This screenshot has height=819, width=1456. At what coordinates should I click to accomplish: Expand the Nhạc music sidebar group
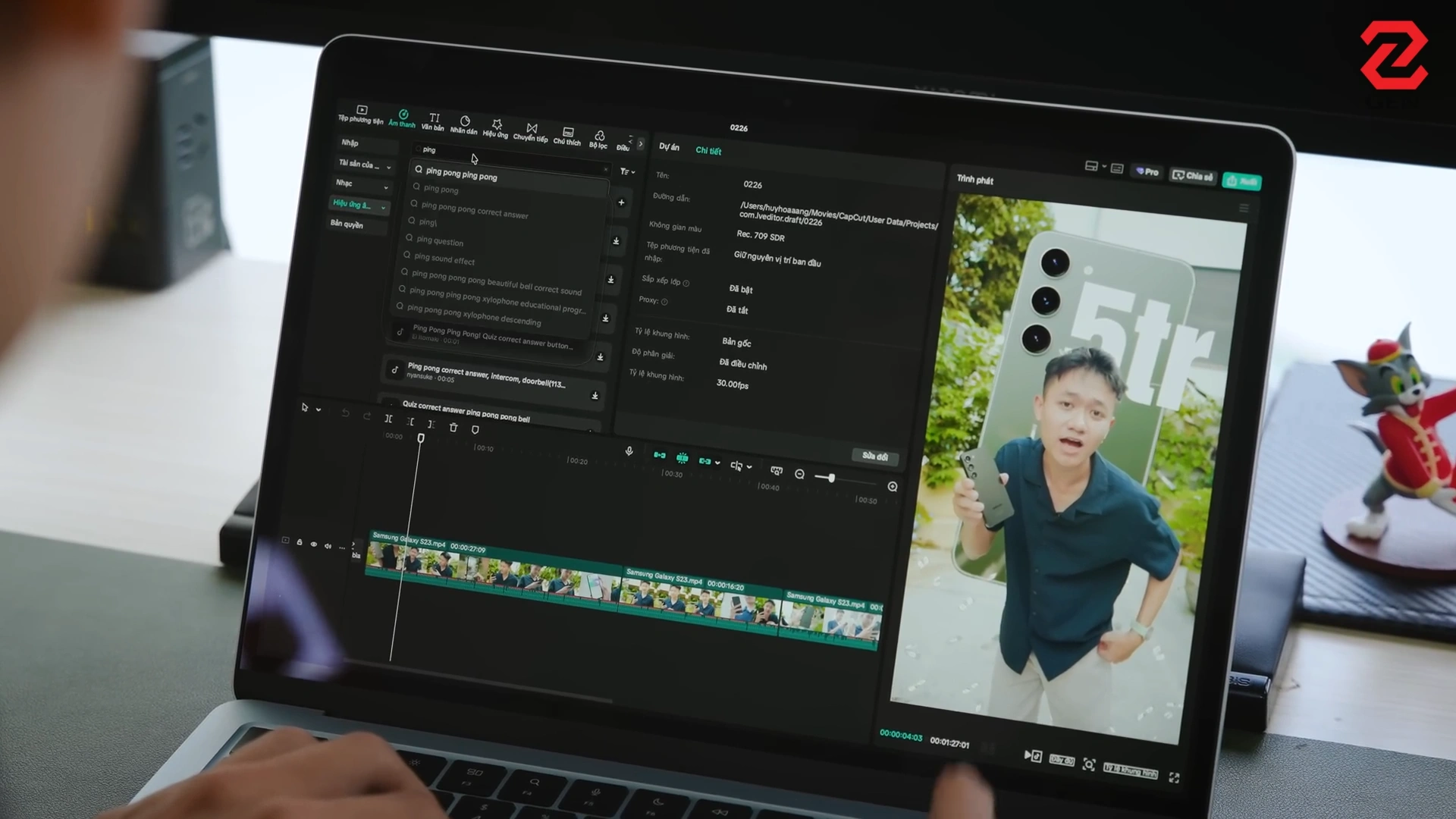coord(362,184)
